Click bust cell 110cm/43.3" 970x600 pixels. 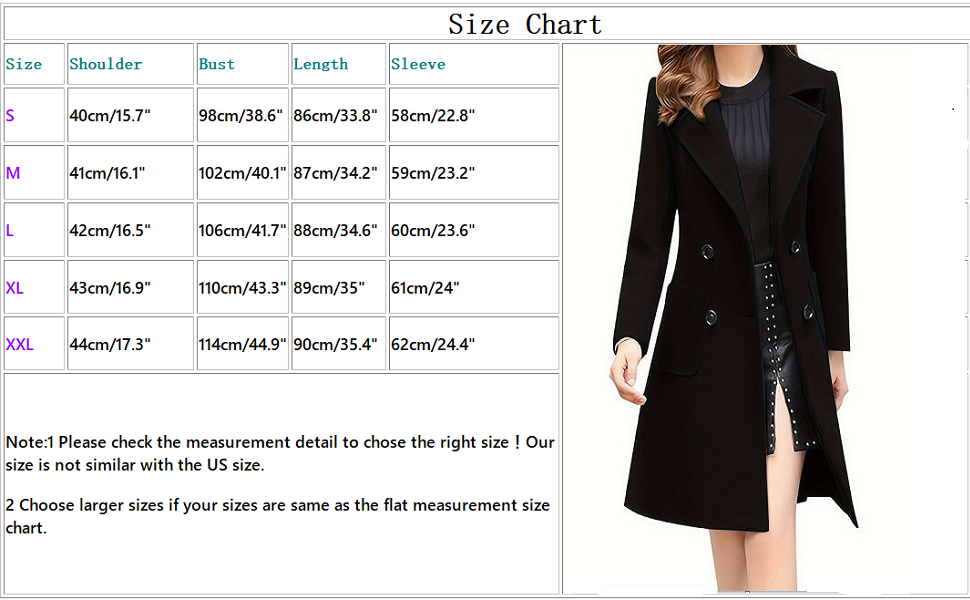tap(243, 287)
